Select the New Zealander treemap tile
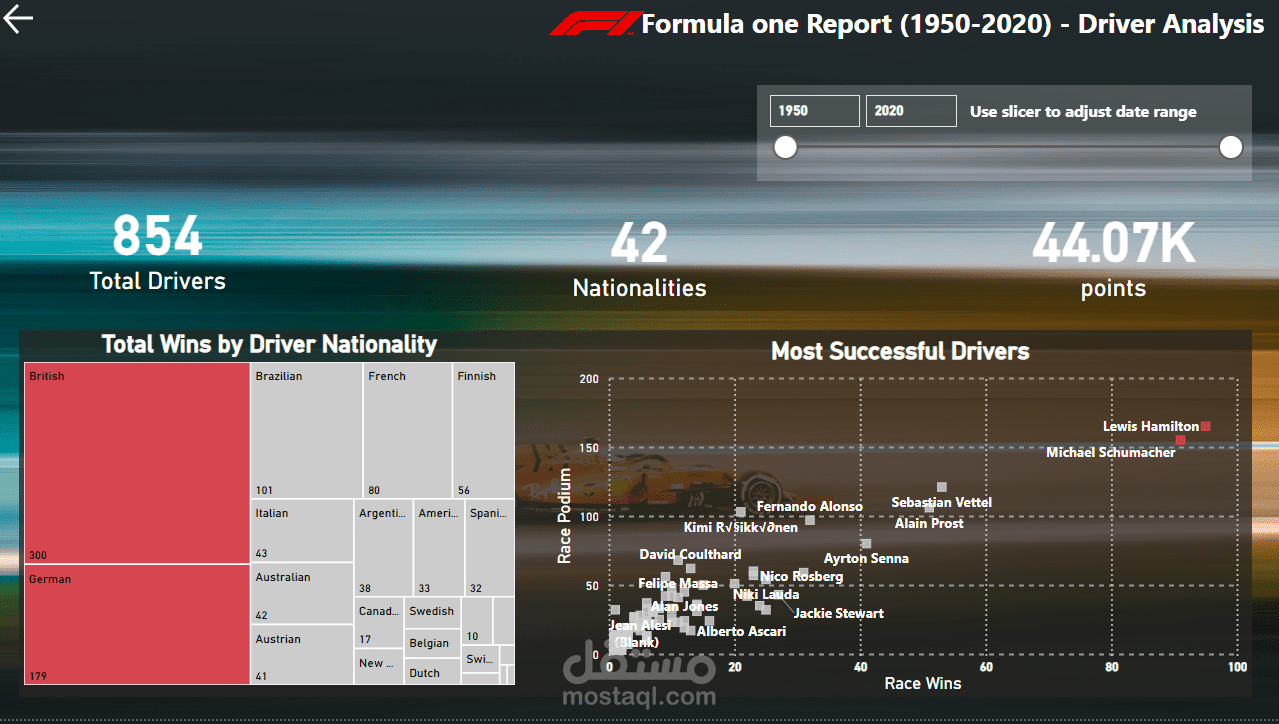This screenshot has width=1279, height=724. [x=379, y=667]
